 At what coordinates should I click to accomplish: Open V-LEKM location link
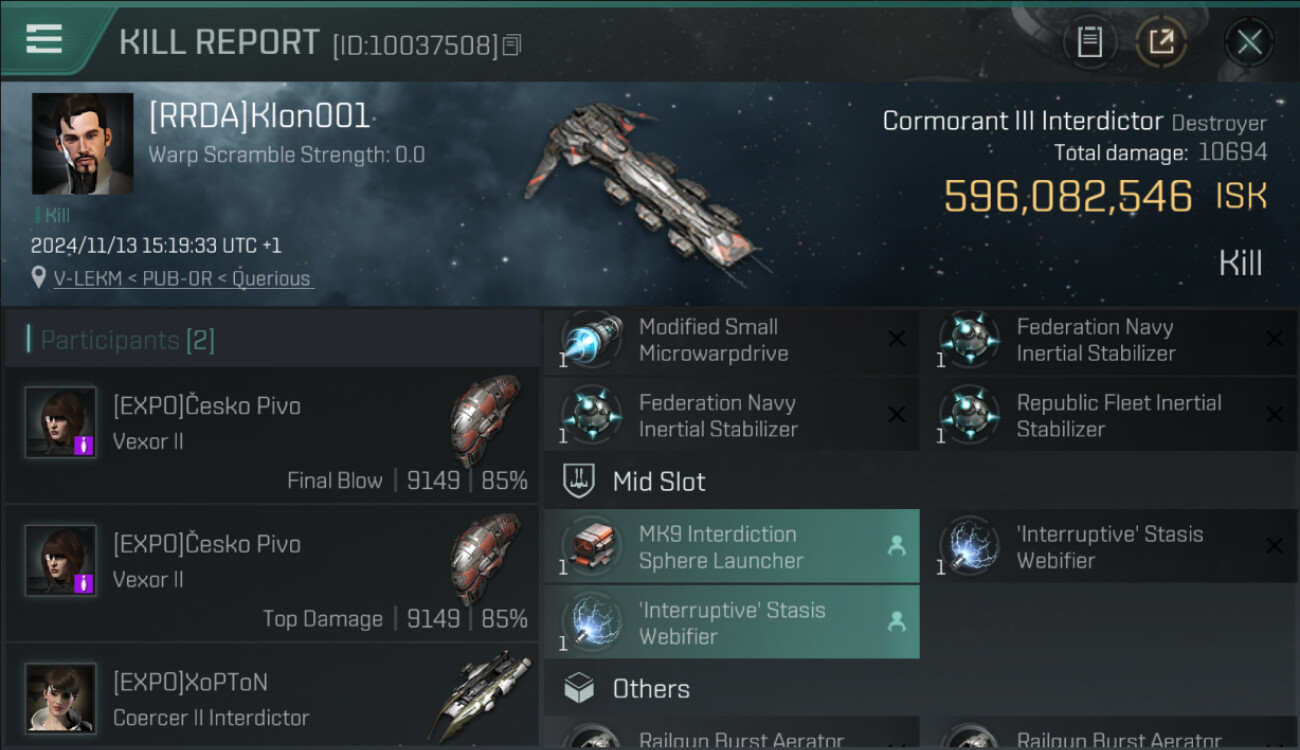(x=182, y=279)
